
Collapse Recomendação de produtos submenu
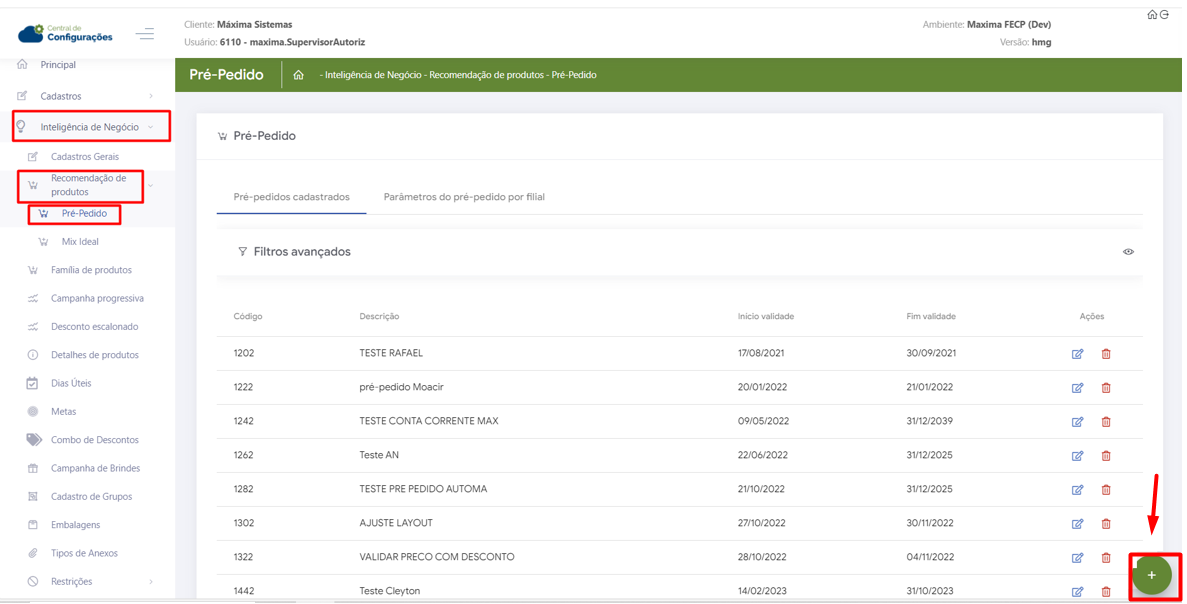pos(88,185)
